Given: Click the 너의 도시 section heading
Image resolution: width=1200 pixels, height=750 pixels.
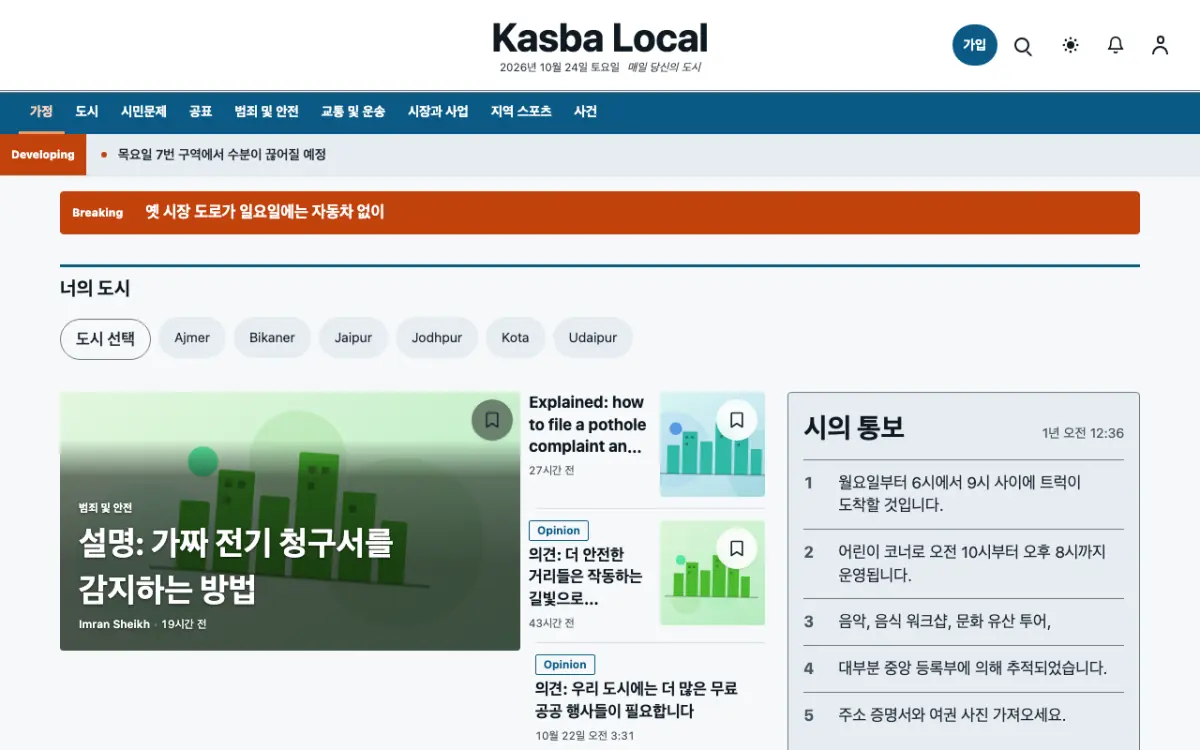Looking at the screenshot, I should click(x=95, y=288).
